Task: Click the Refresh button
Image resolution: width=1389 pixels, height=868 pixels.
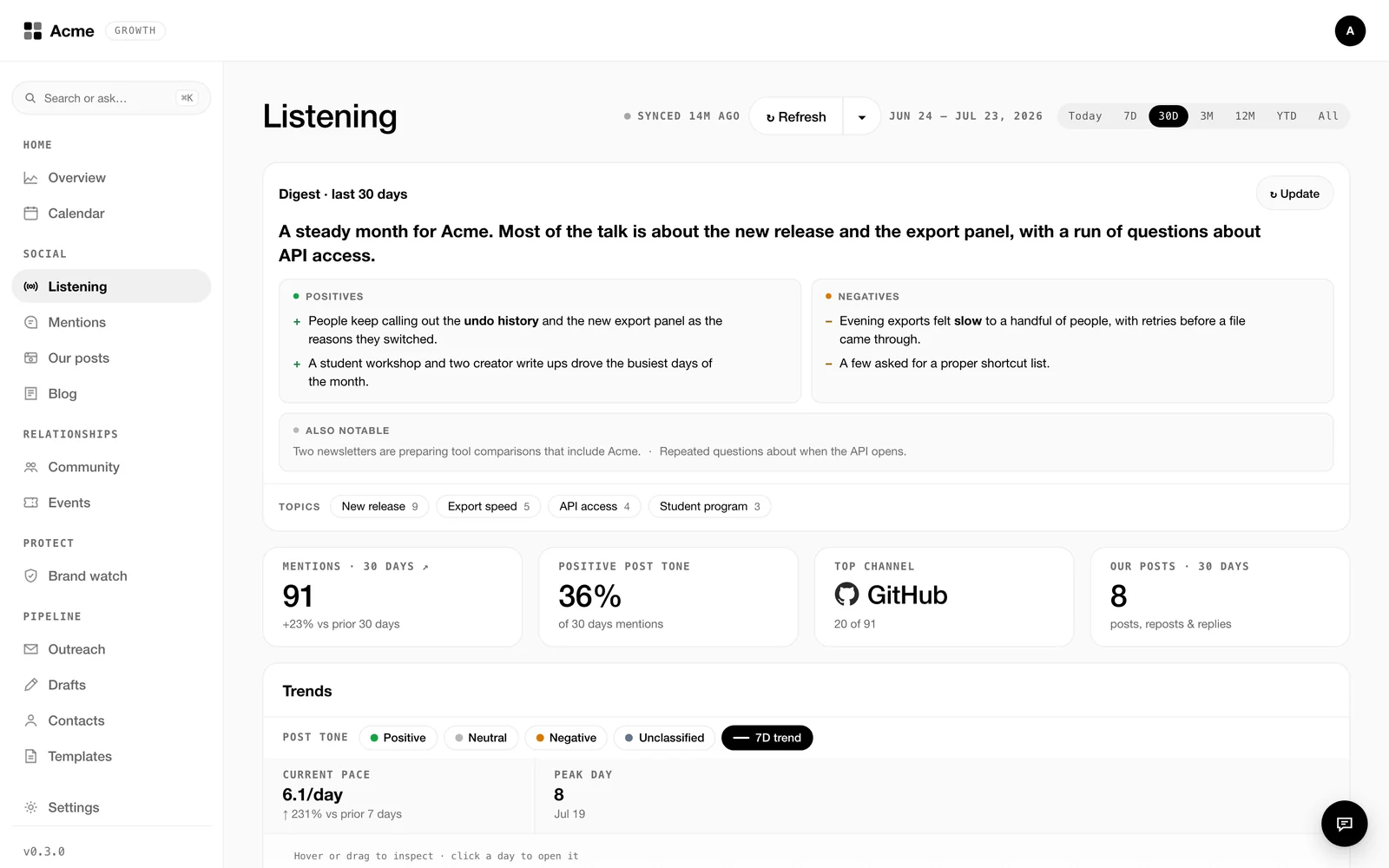Action: click(x=796, y=116)
